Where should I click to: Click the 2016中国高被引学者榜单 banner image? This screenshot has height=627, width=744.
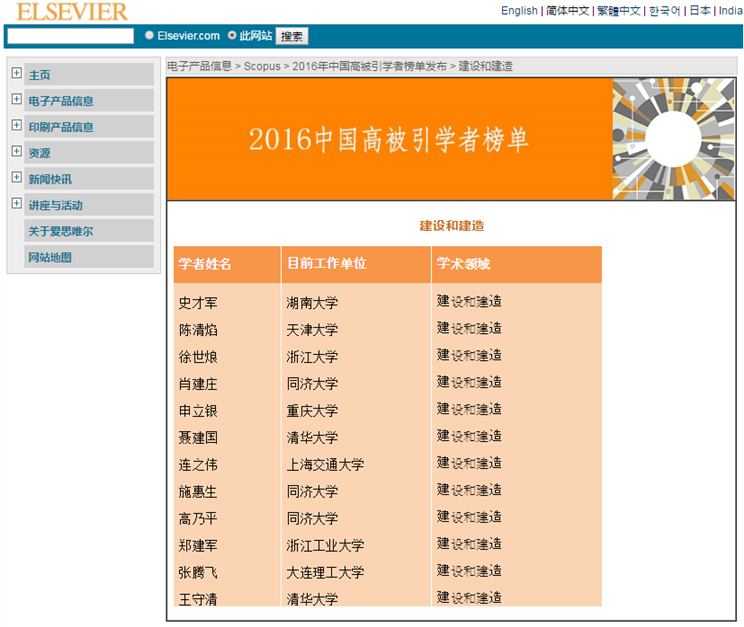click(451, 139)
